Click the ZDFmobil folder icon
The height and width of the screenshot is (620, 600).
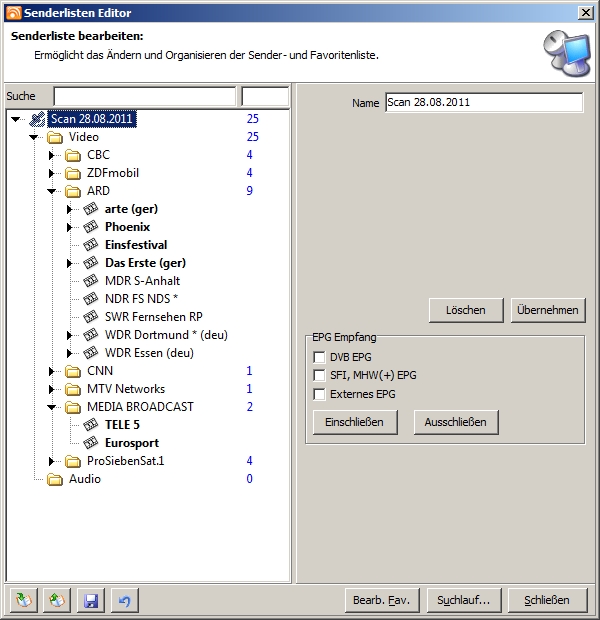73,173
